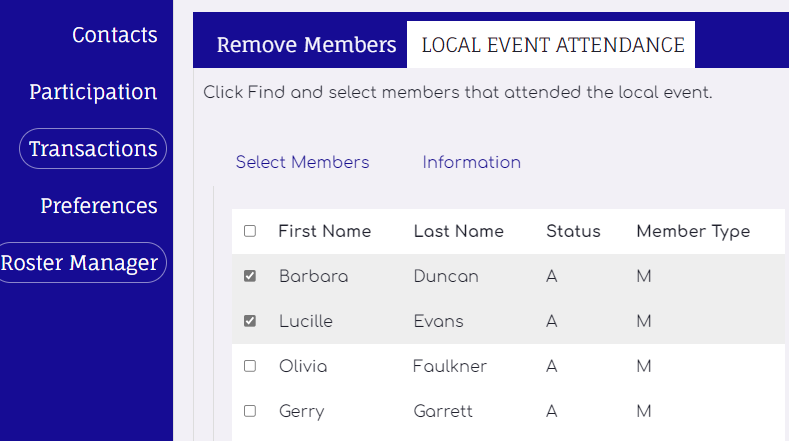This screenshot has height=441, width=789.
Task: Navigate to Preferences in sidebar
Action: (99, 206)
